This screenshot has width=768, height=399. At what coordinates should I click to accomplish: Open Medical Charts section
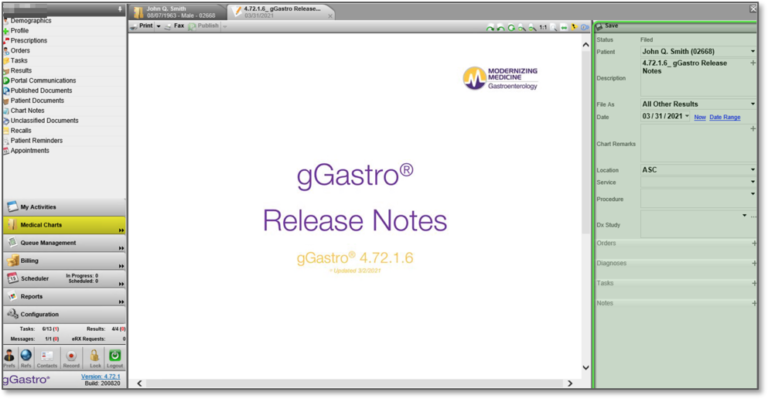click(64, 225)
